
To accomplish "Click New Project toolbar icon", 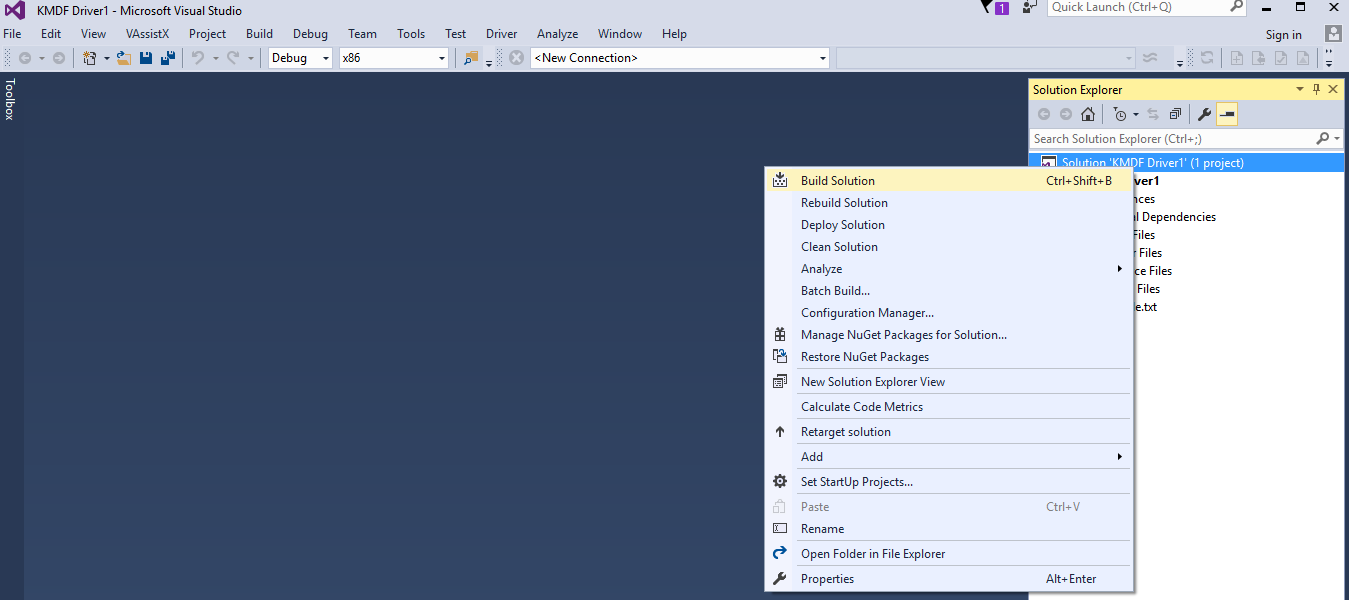I will [90, 58].
